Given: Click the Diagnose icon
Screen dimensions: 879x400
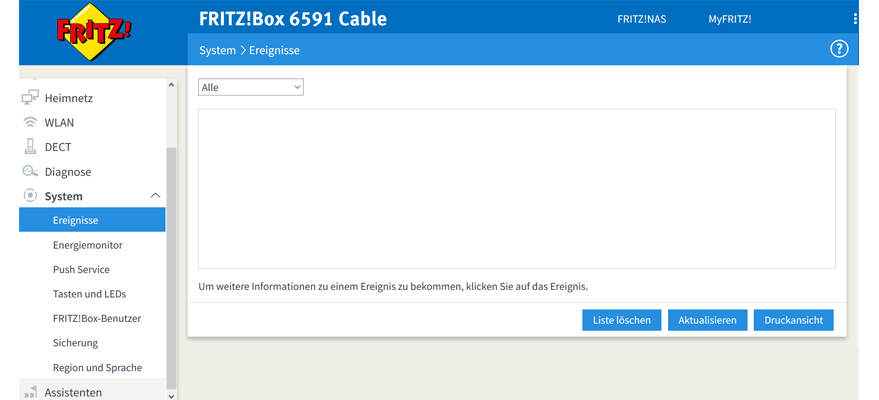Looking at the screenshot, I should (30, 172).
